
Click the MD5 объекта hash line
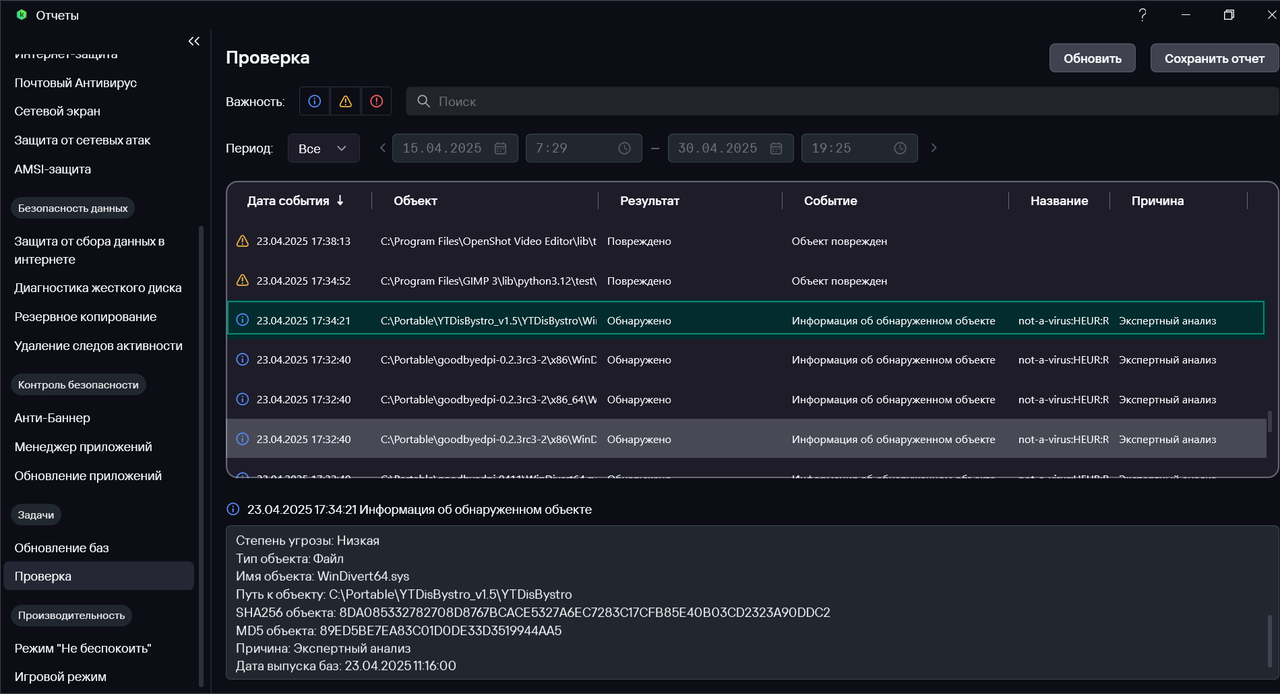(399, 630)
